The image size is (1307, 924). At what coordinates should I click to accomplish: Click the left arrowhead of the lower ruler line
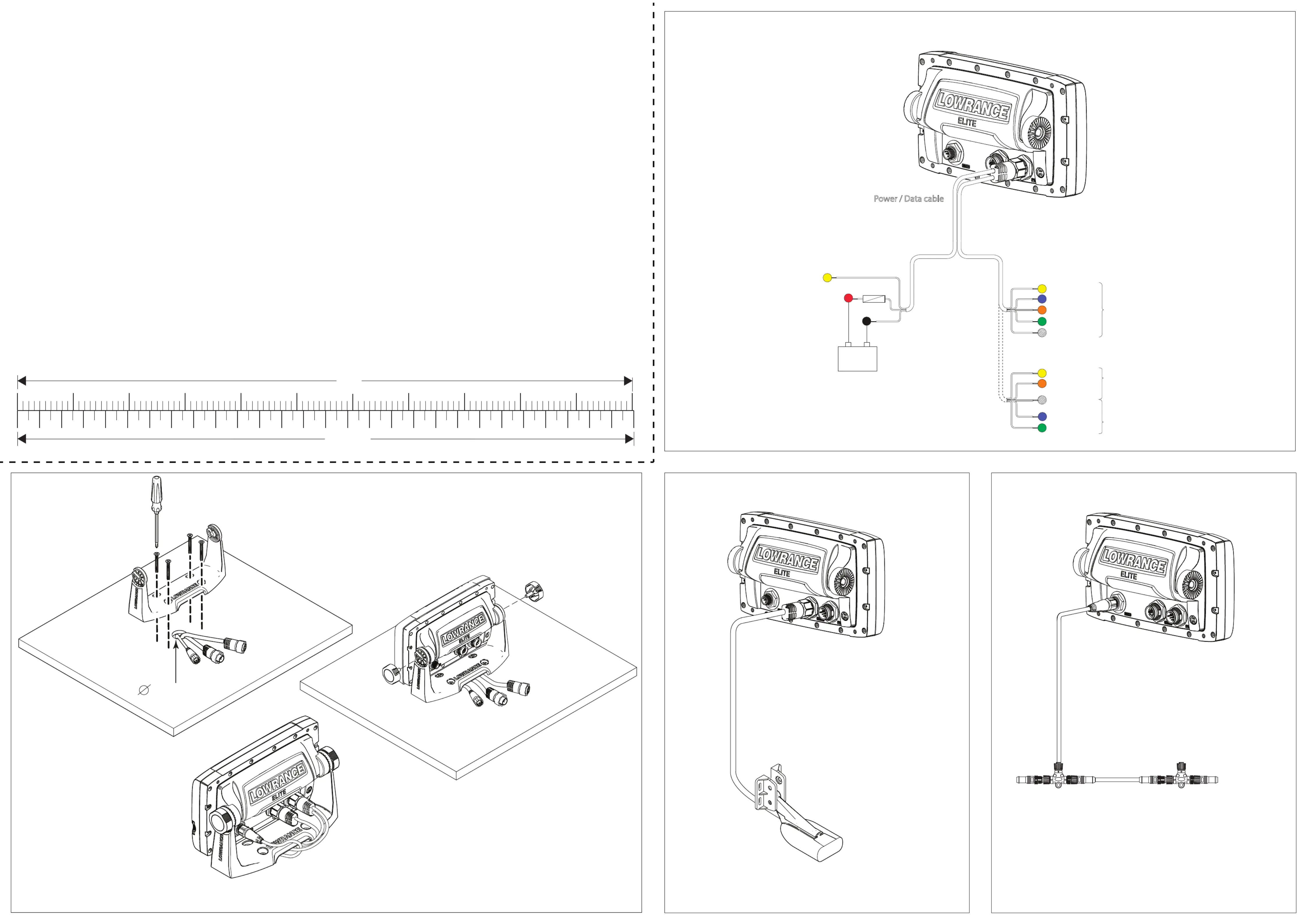[x=22, y=439]
